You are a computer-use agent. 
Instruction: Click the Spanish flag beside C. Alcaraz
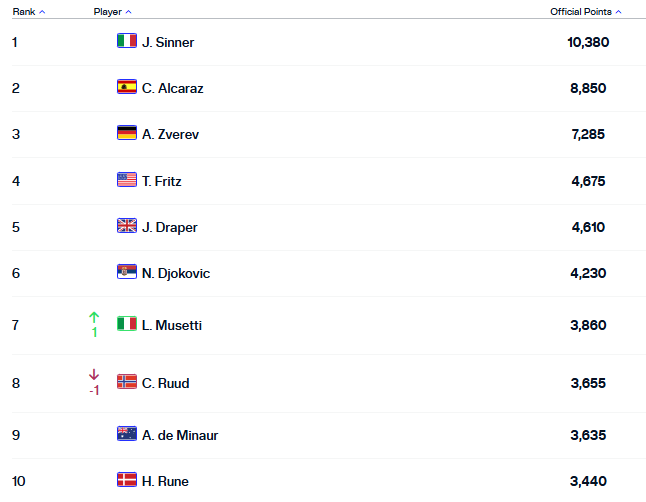126,87
